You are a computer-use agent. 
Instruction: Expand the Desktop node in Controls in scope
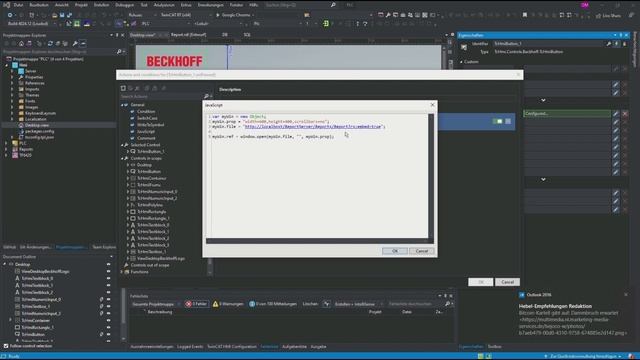coord(128,165)
